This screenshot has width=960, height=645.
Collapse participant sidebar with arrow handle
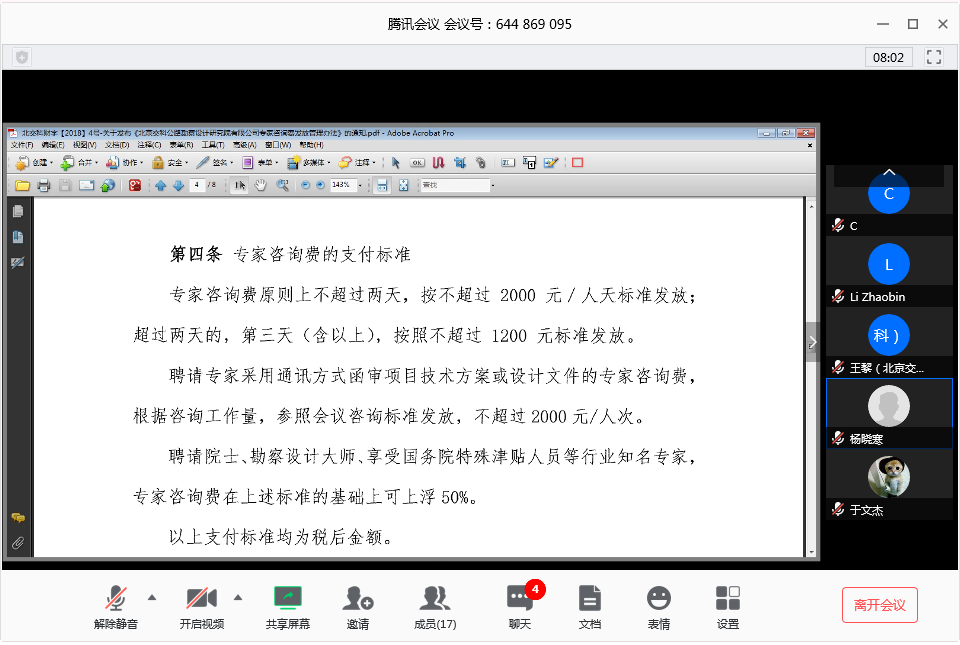point(812,342)
